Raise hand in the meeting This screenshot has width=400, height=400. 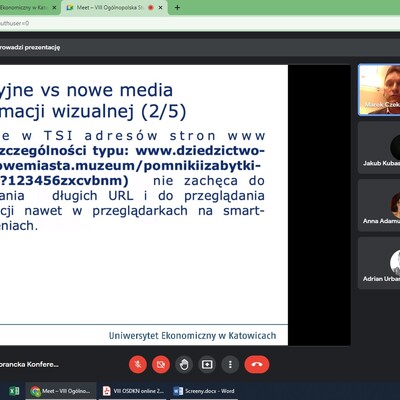184,364
